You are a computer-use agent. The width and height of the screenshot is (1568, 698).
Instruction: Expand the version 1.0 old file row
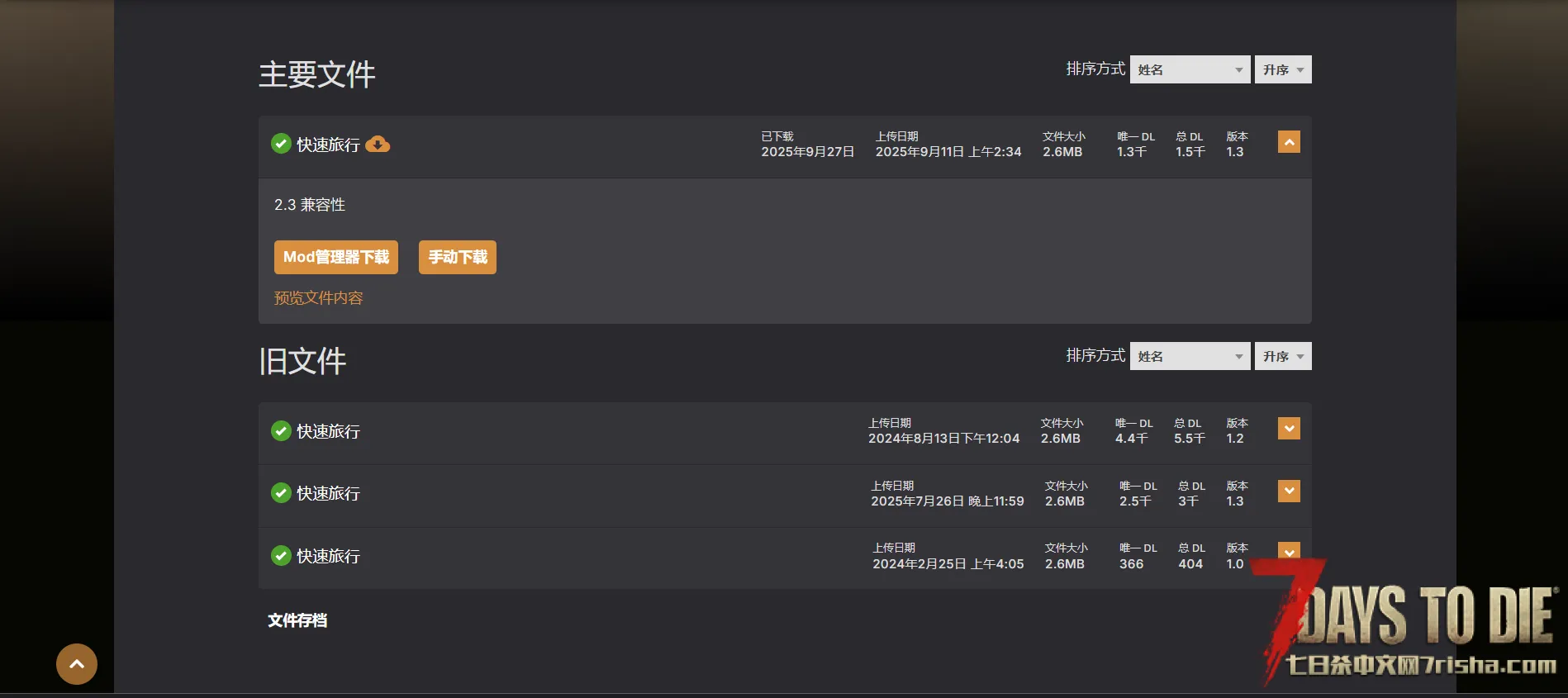[1288, 550]
